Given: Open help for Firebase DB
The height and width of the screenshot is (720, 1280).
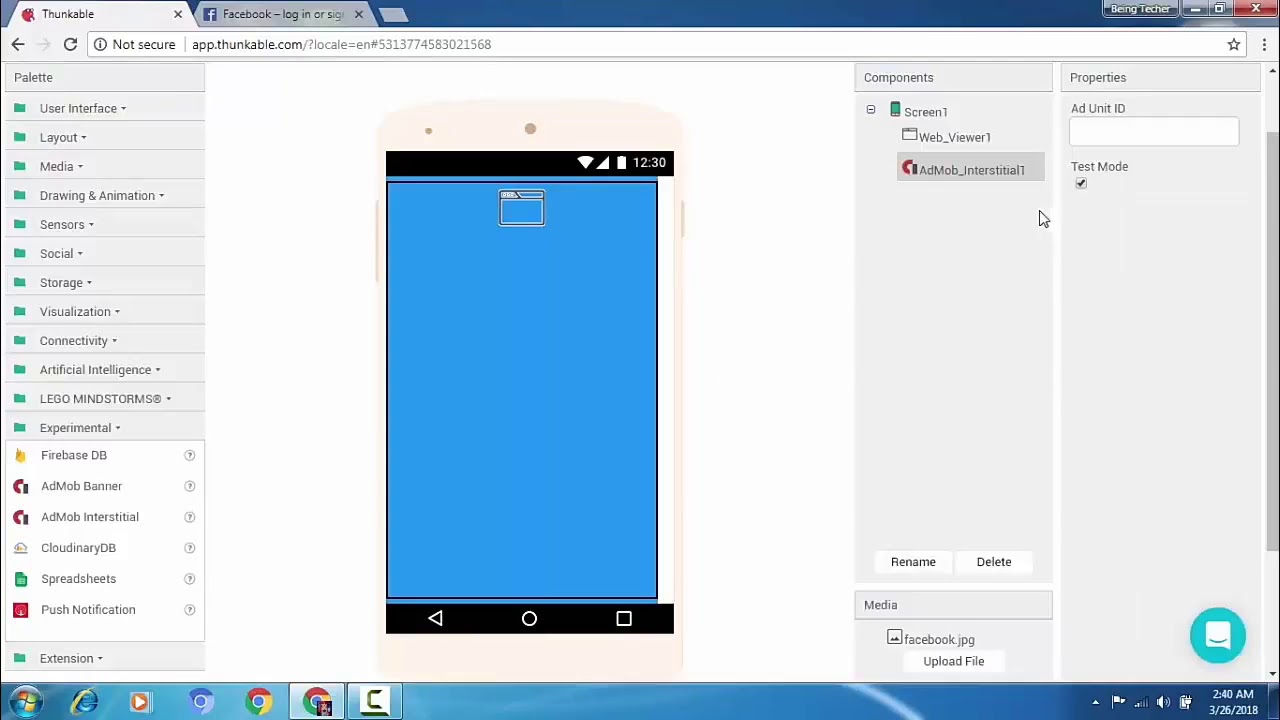Looking at the screenshot, I should [189, 455].
